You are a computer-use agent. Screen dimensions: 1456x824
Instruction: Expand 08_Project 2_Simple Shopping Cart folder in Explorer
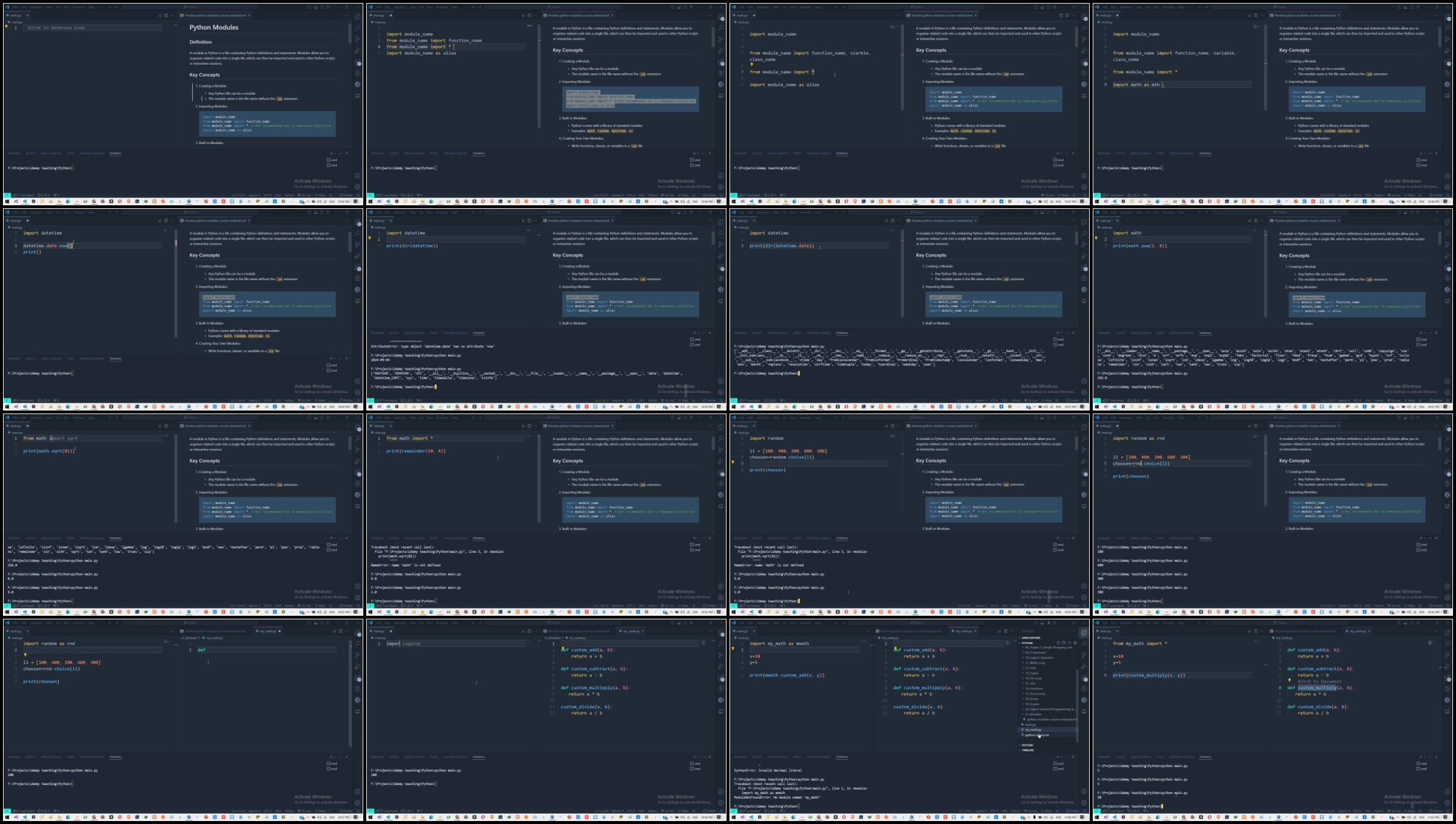1048,648
